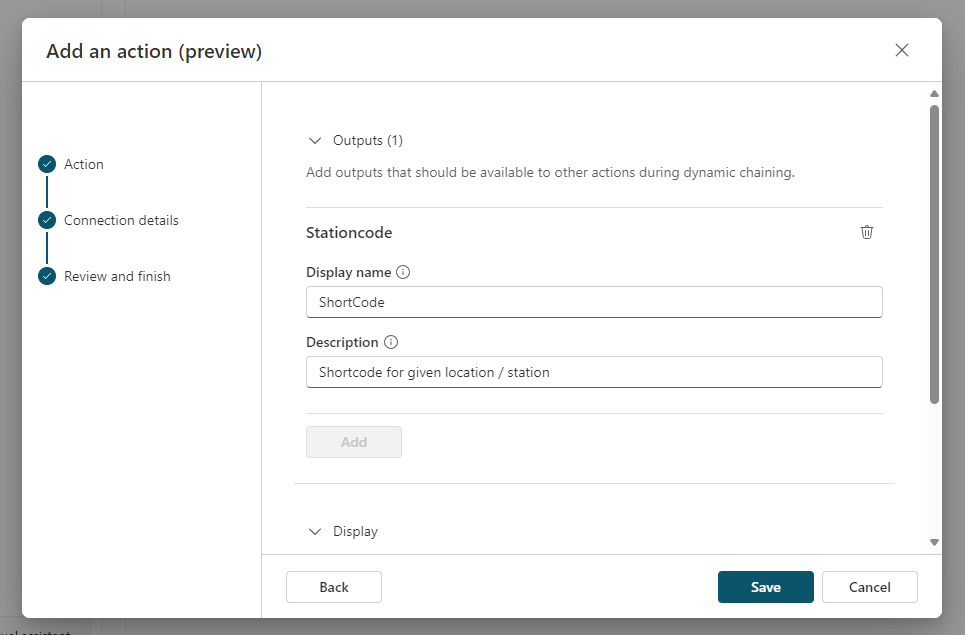Click the info icon beside Display name
965x635 pixels.
pyautogui.click(x=403, y=272)
